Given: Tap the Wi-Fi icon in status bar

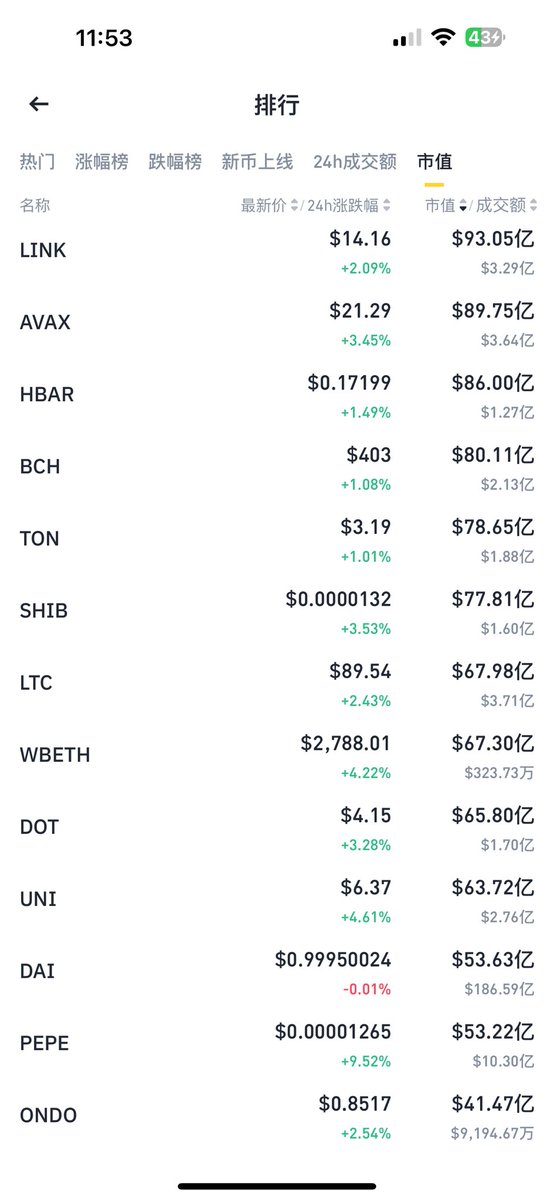Looking at the screenshot, I should [441, 38].
